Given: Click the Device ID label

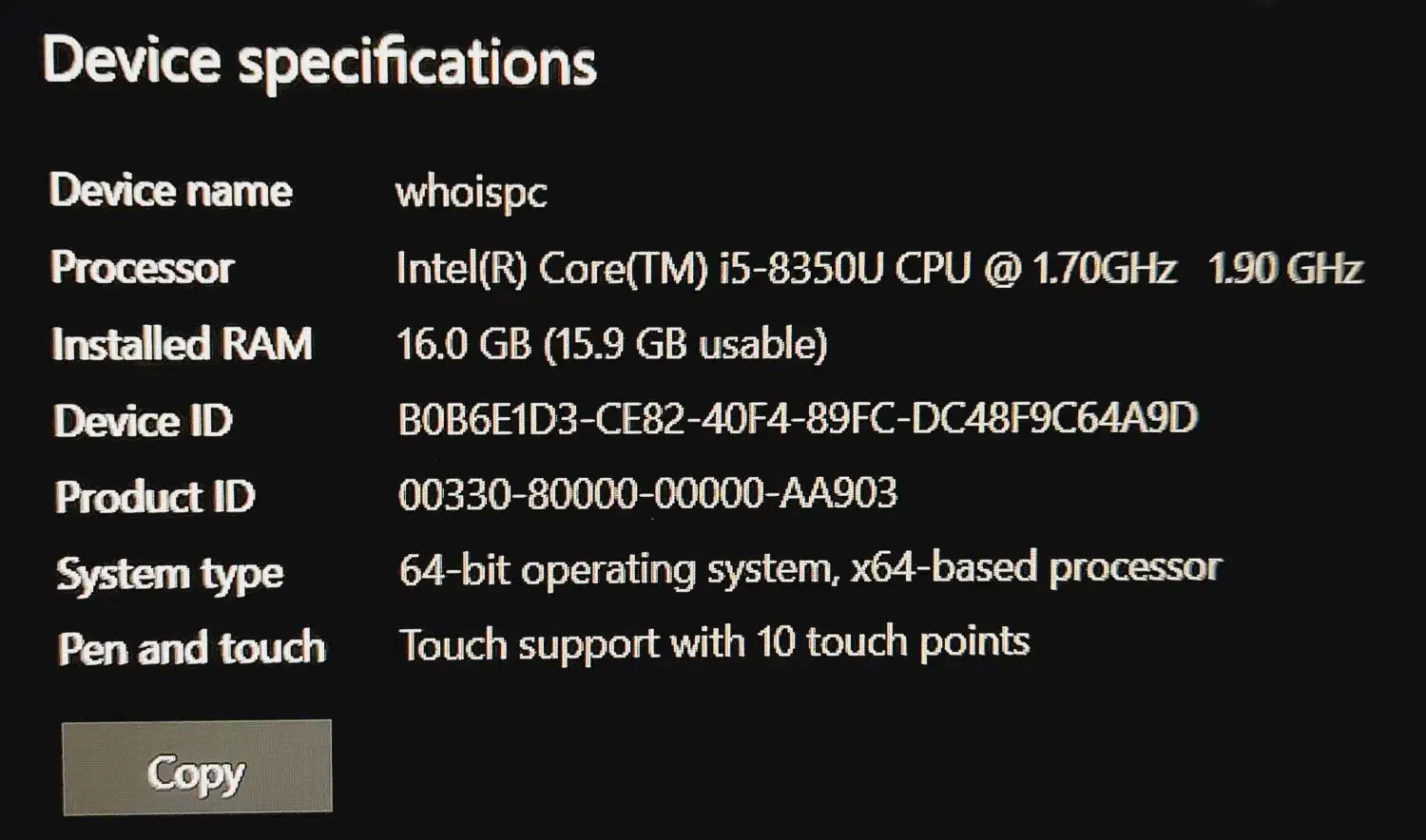Looking at the screenshot, I should 144,421.
